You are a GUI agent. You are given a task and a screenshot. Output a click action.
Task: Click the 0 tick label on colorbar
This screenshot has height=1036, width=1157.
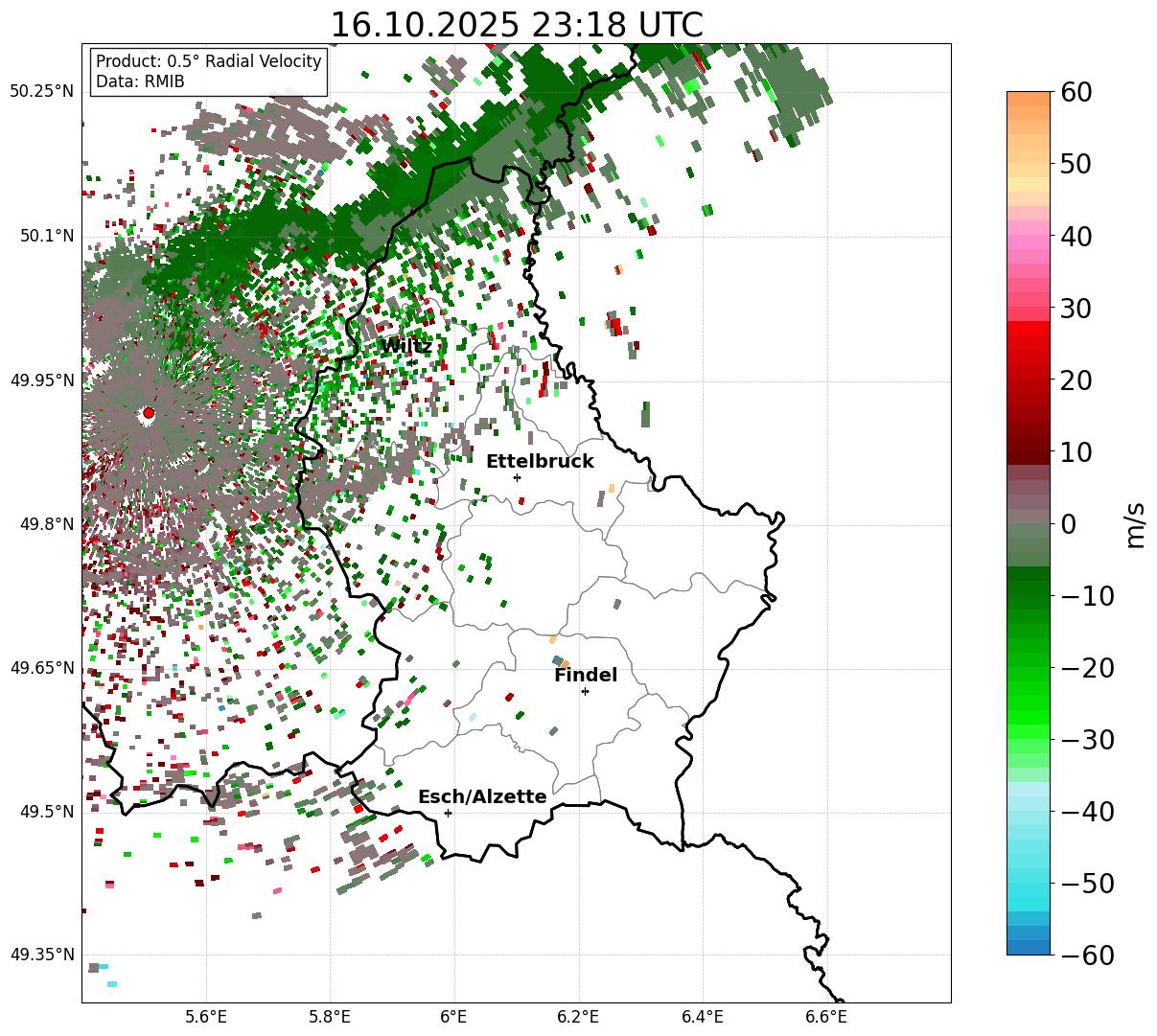click(1068, 524)
